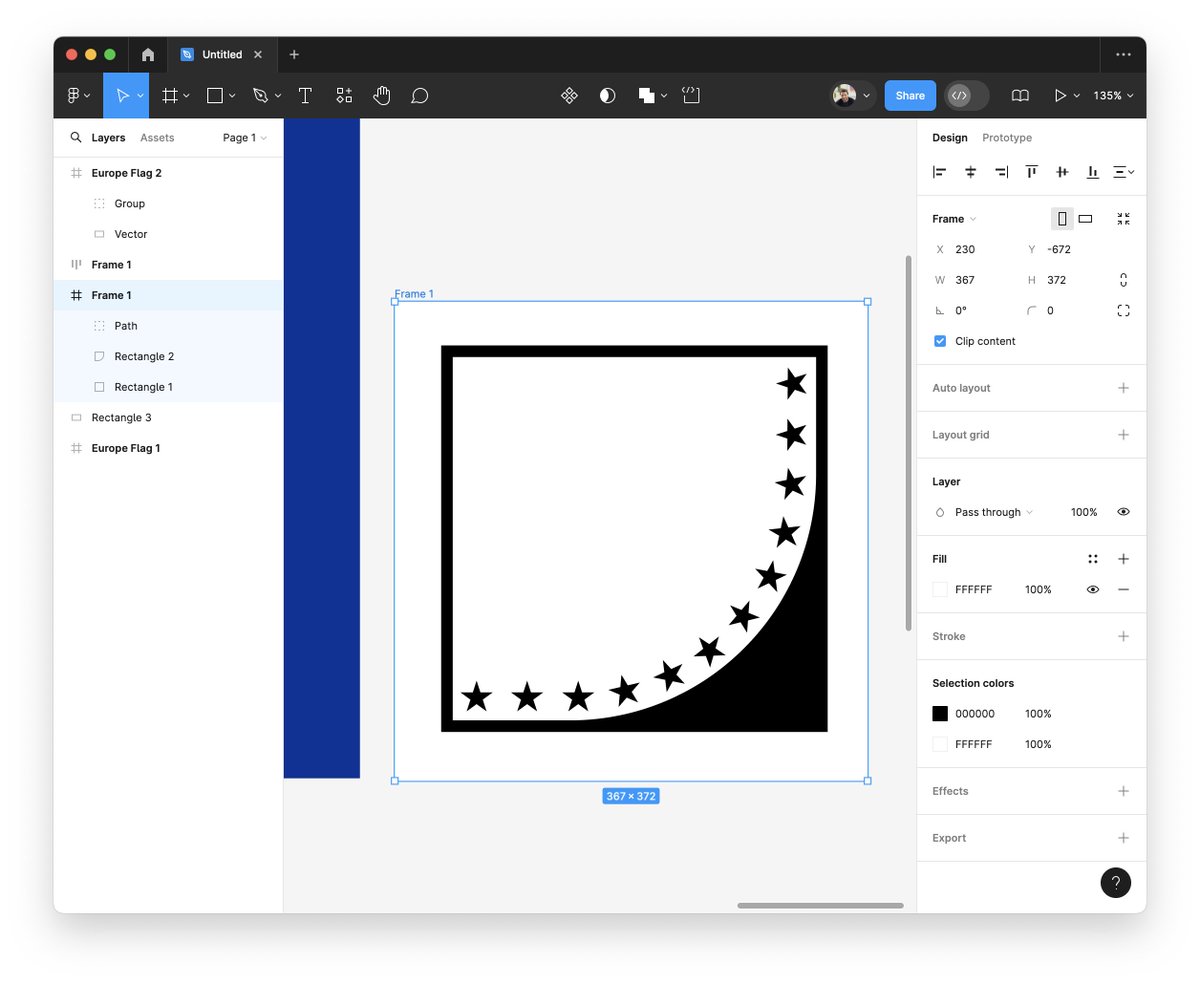Click the Share button

click(910, 96)
